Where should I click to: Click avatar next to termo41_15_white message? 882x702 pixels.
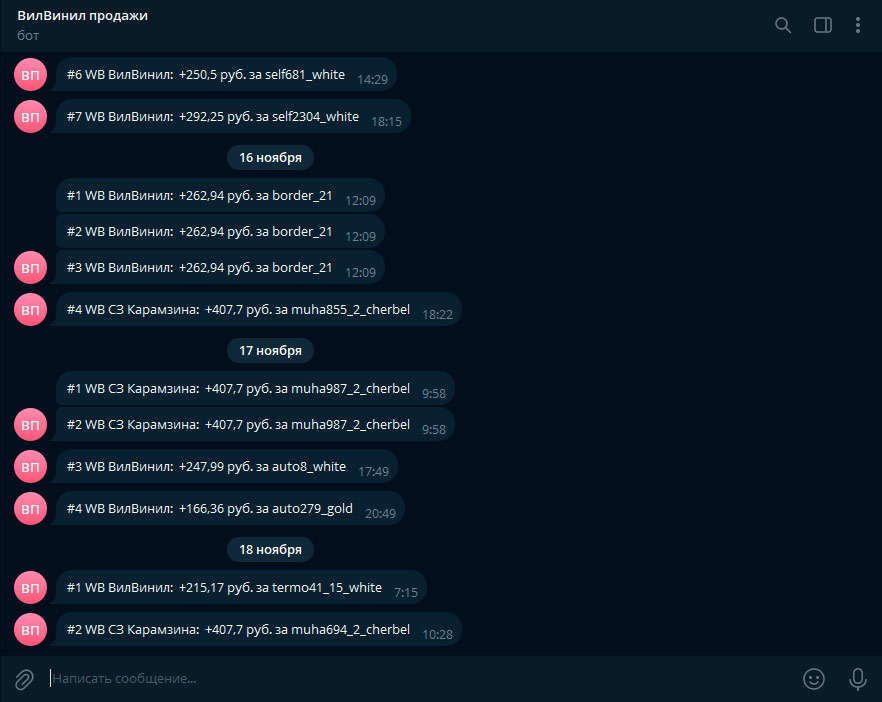[x=30, y=588]
